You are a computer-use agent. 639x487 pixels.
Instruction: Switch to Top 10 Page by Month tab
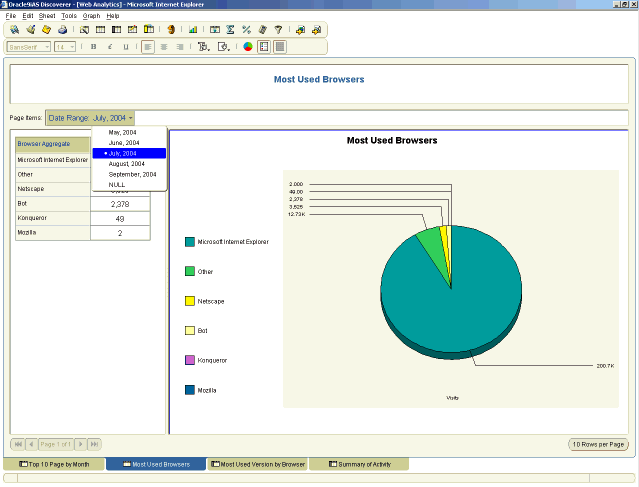54,465
